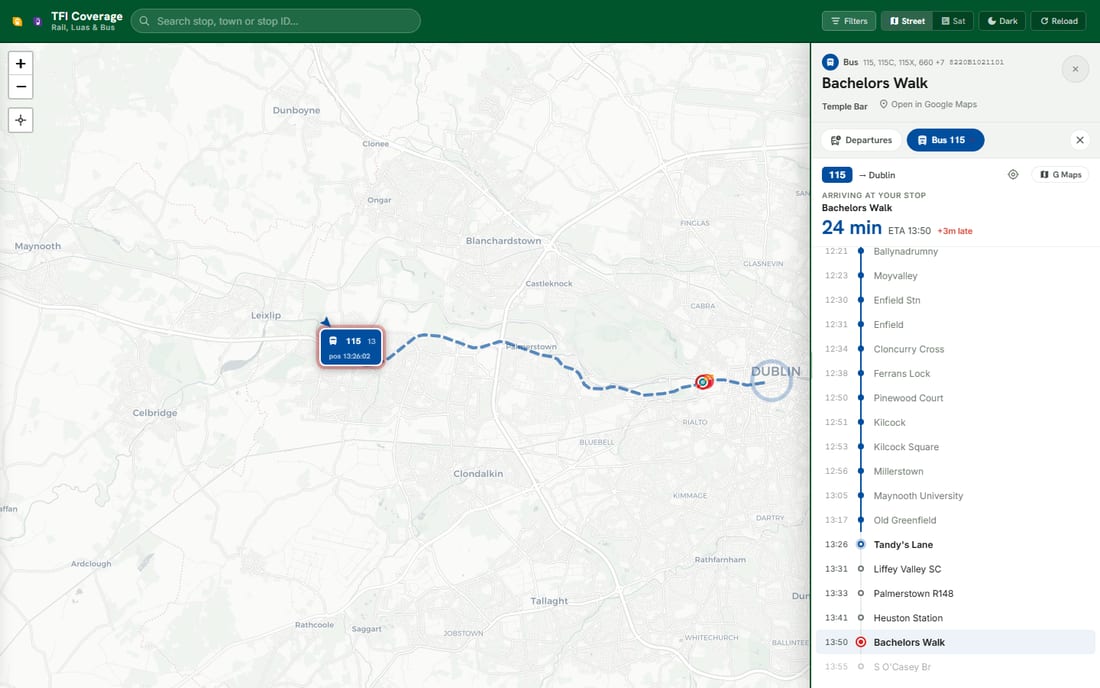Click the purple icon beside TFI Coverage title
This screenshot has height=688, width=1100.
[x=37, y=21]
